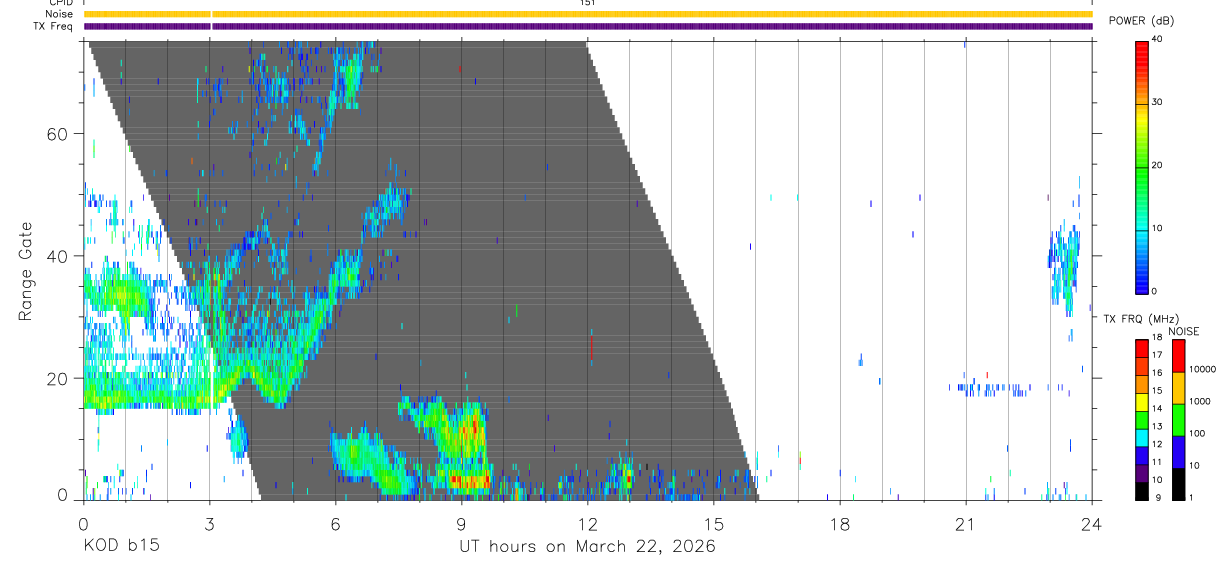Viewport: 1228px width, 567px height.
Task: Click the red top end of POWER color bar
Action: click(1141, 46)
